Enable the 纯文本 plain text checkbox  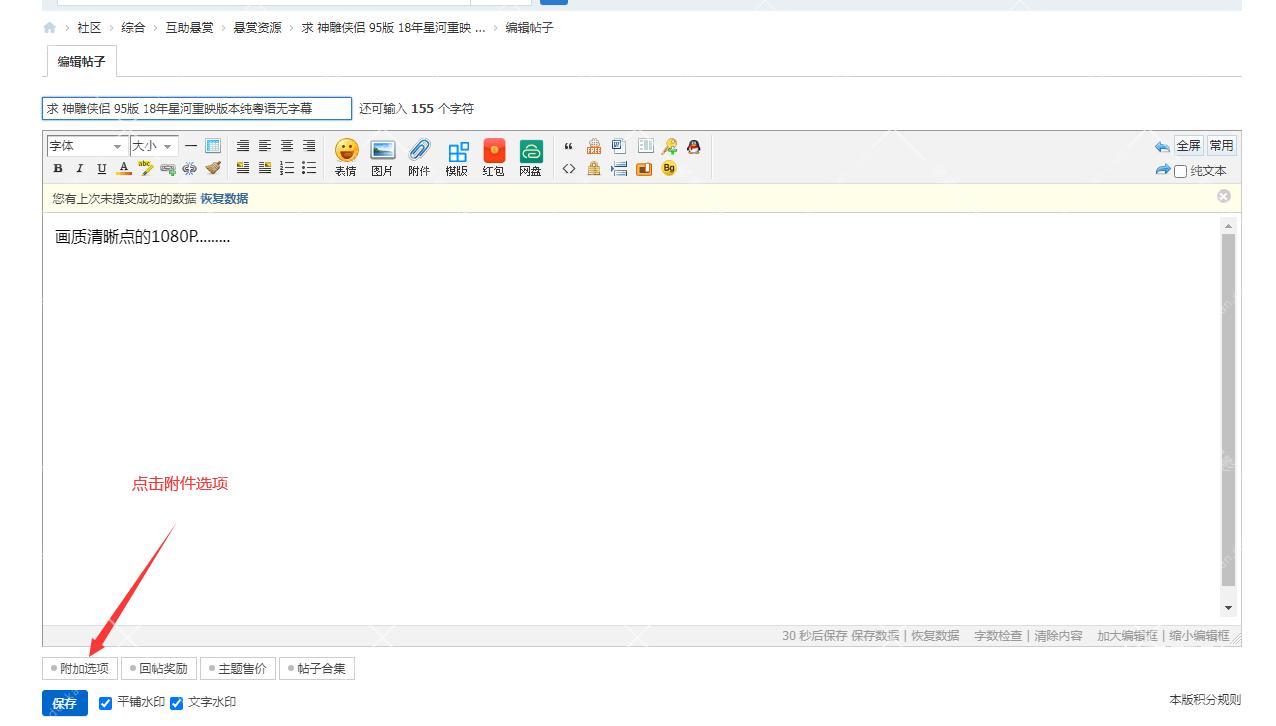(x=1180, y=171)
